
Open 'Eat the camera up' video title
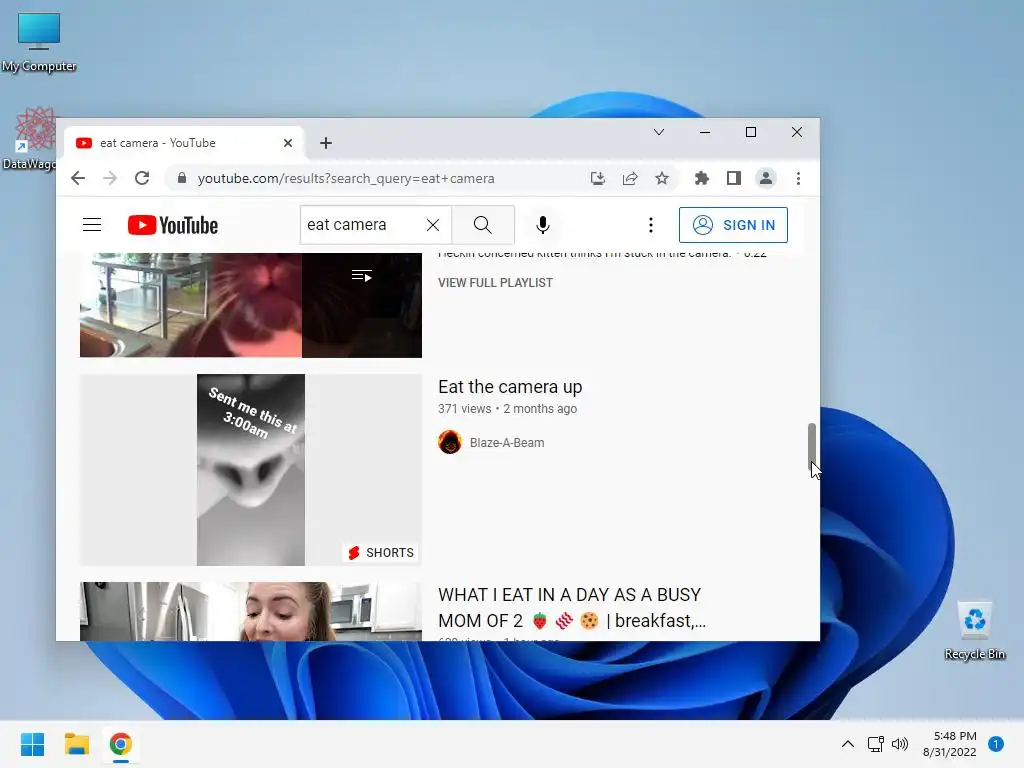coord(510,387)
